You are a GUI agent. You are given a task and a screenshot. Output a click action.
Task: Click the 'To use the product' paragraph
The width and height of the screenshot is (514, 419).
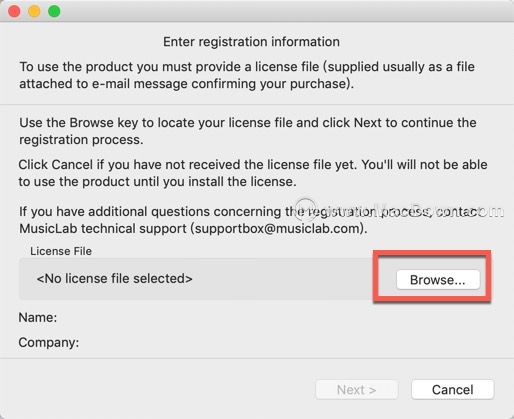(247, 75)
